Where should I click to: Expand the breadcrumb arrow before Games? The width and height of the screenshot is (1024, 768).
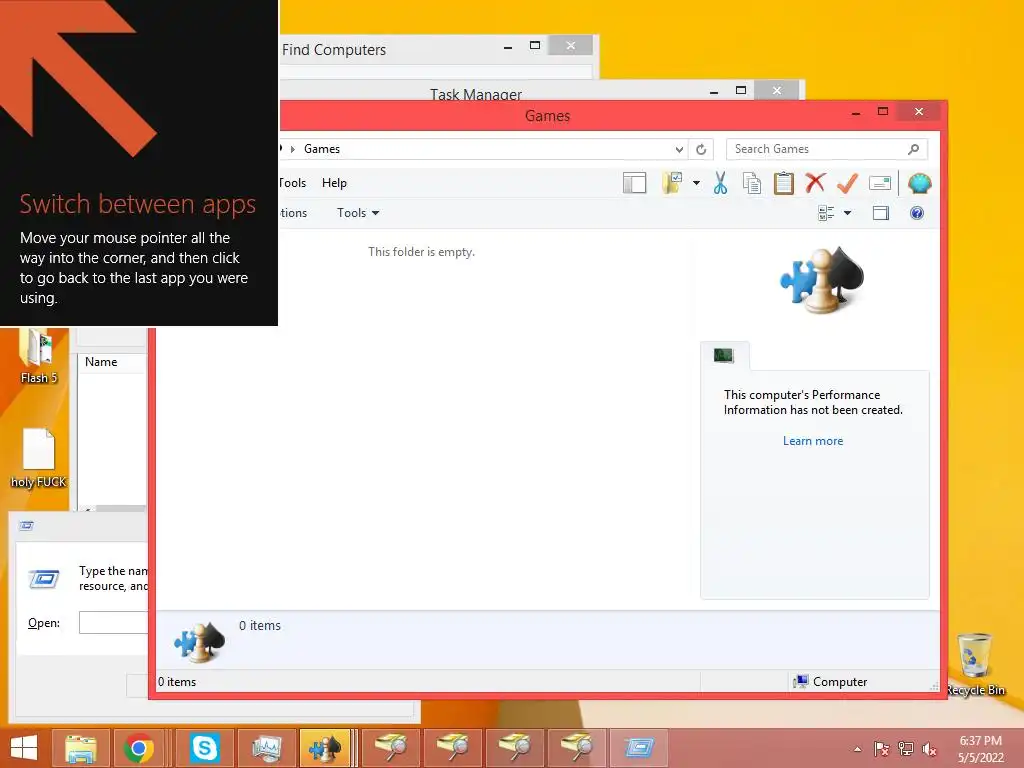293,149
